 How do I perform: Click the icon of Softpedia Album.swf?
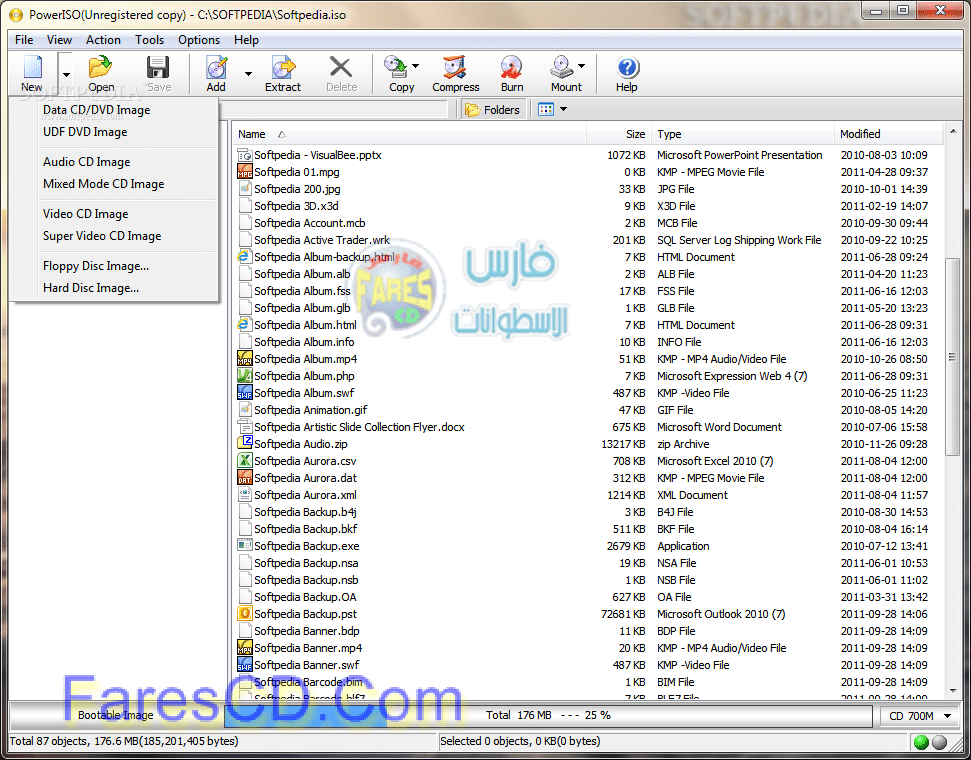coord(245,392)
